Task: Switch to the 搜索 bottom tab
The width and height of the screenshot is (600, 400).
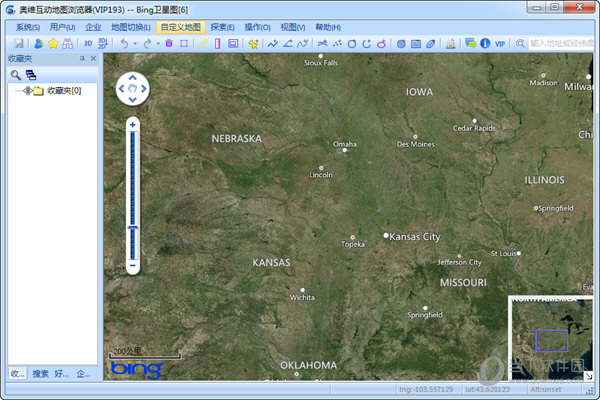Action: [40, 374]
